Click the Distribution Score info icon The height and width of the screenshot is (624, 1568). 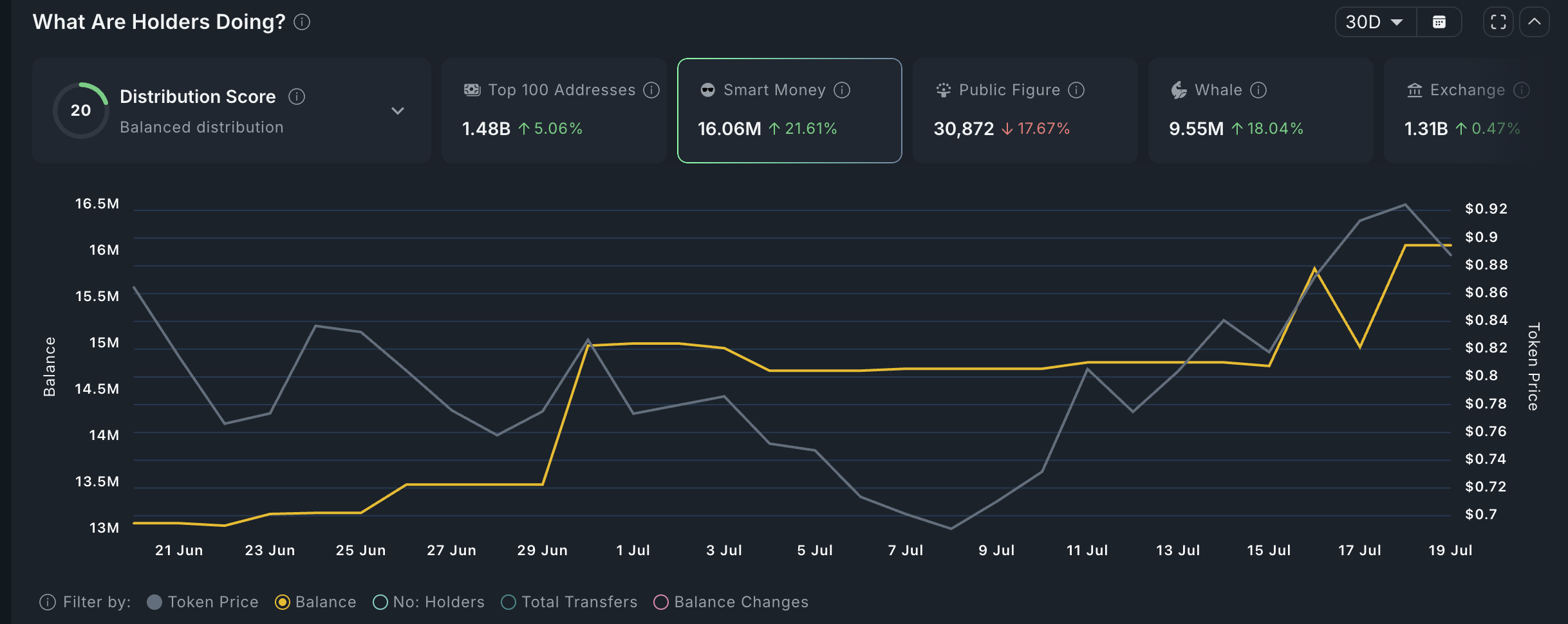pos(297,96)
